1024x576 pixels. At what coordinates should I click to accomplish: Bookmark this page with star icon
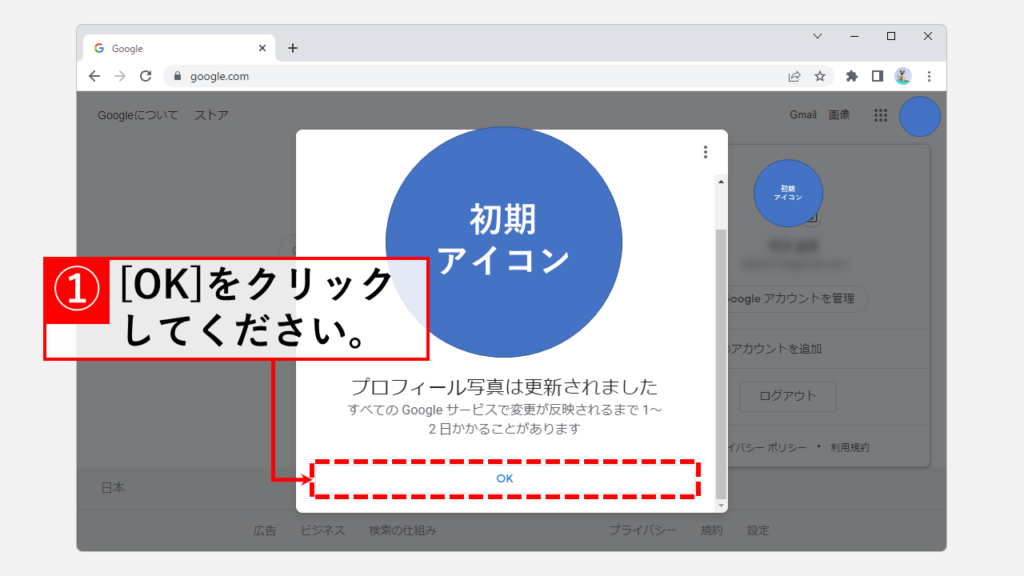pos(820,76)
